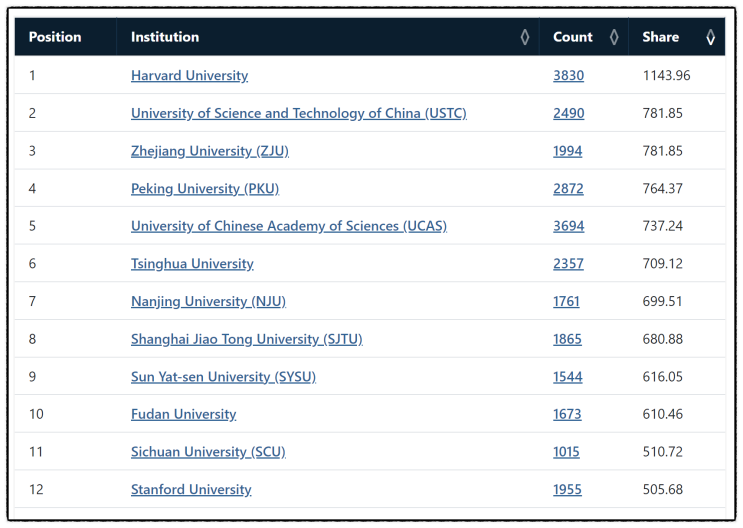Open the Stanford University link
The width and height of the screenshot is (743, 528).
(191, 490)
